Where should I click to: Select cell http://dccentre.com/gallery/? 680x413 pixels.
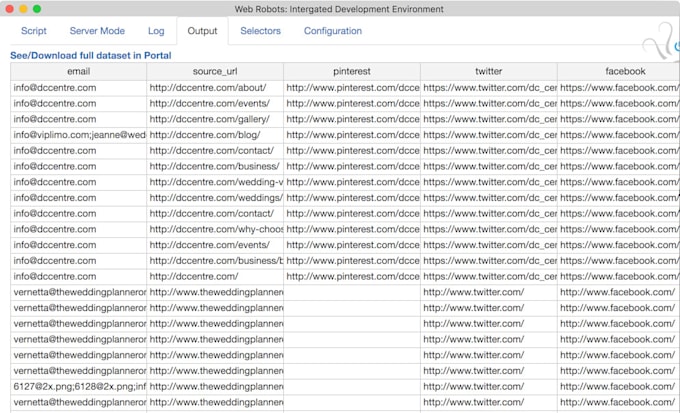coord(215,119)
